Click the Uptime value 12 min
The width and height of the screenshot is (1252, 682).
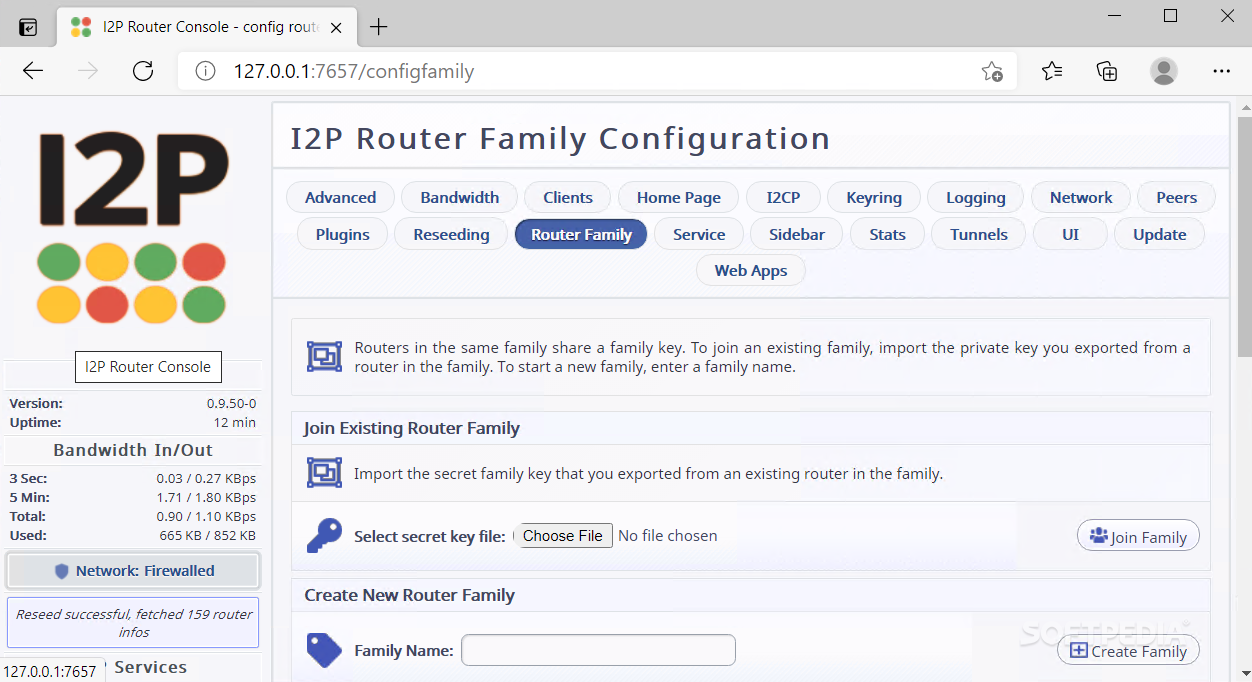[x=235, y=422]
